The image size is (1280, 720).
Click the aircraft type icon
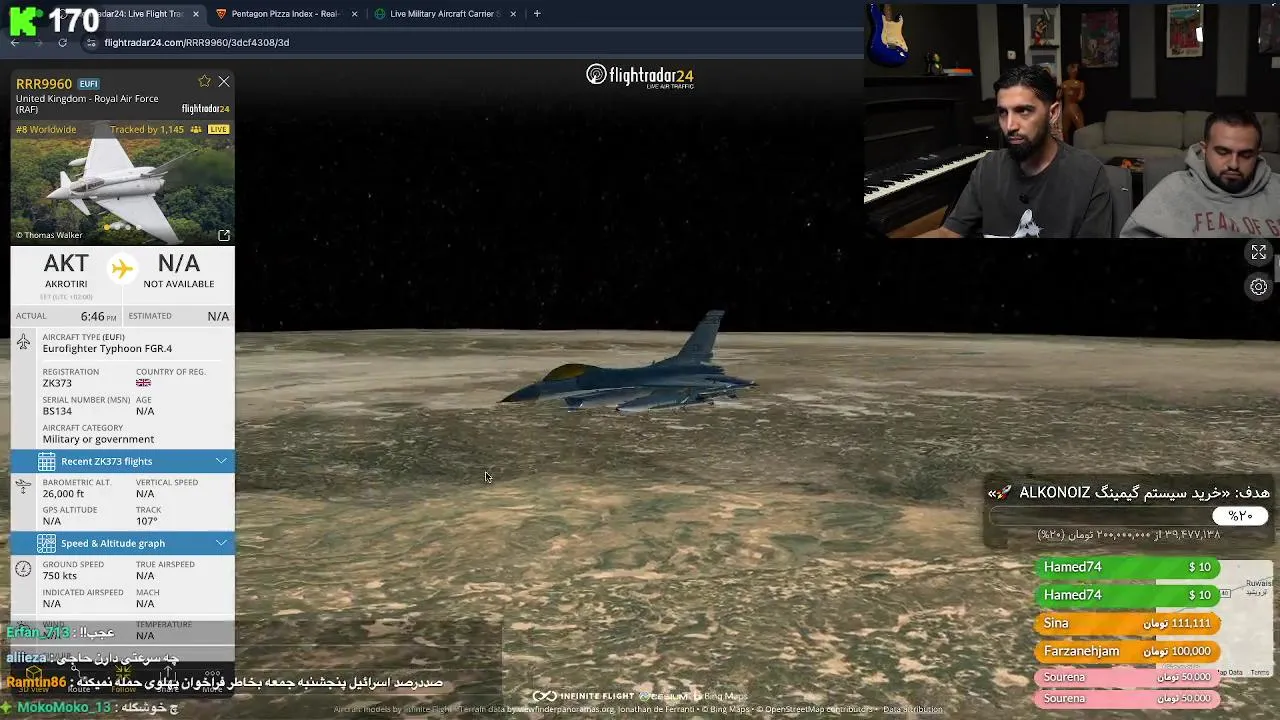23,343
